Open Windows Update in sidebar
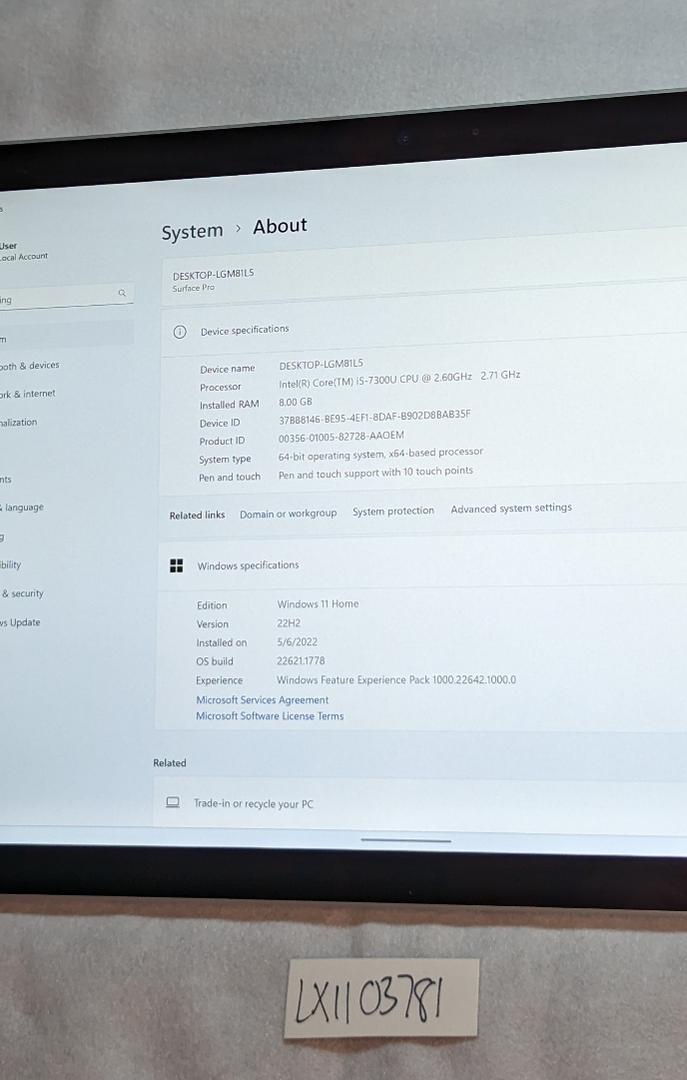687x1080 pixels. 20,623
